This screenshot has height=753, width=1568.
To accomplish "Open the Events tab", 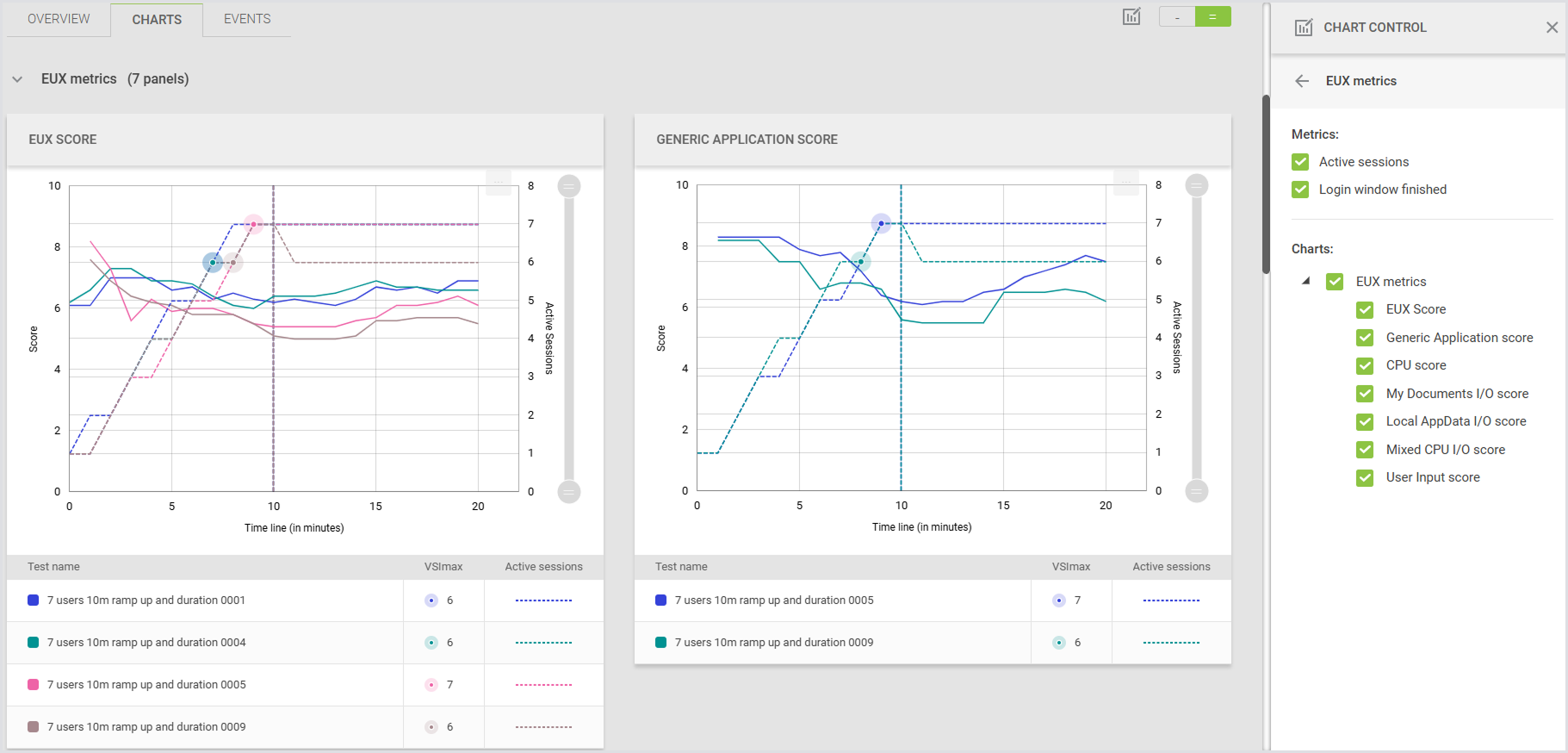I will (247, 19).
